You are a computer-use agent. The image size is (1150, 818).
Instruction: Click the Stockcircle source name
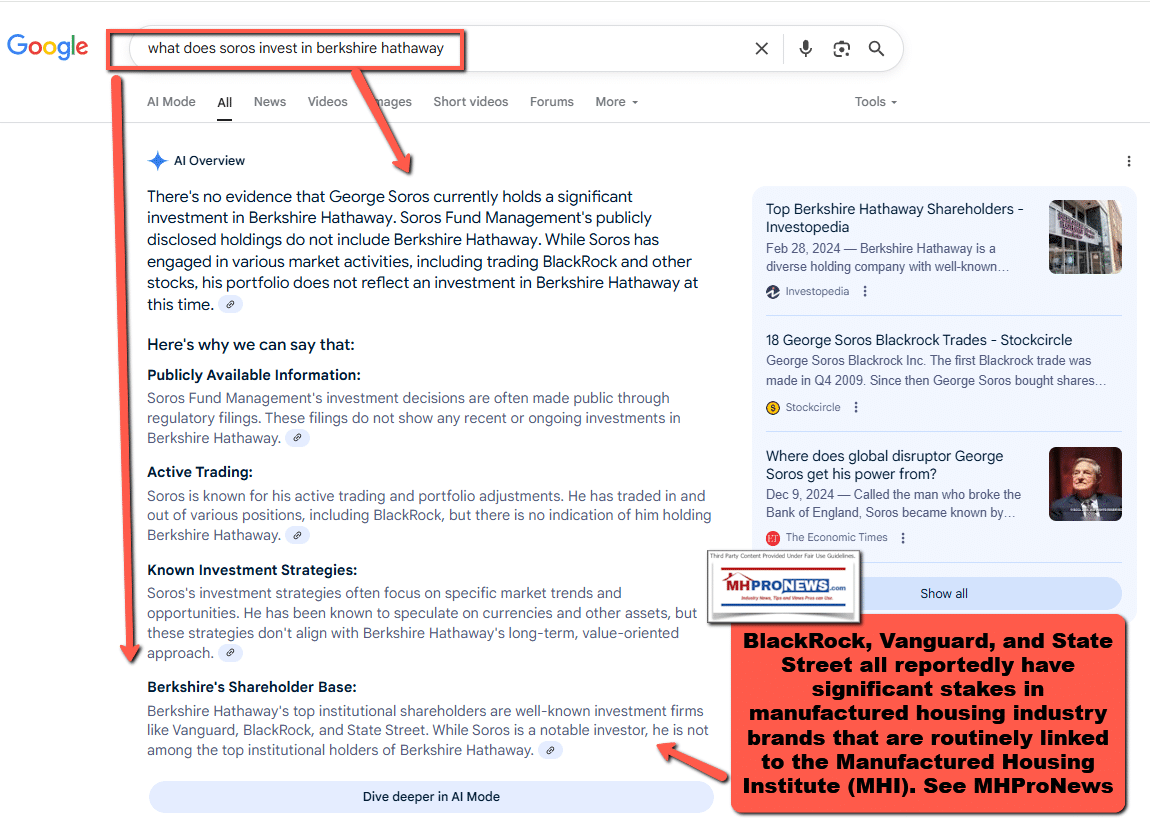(813, 407)
